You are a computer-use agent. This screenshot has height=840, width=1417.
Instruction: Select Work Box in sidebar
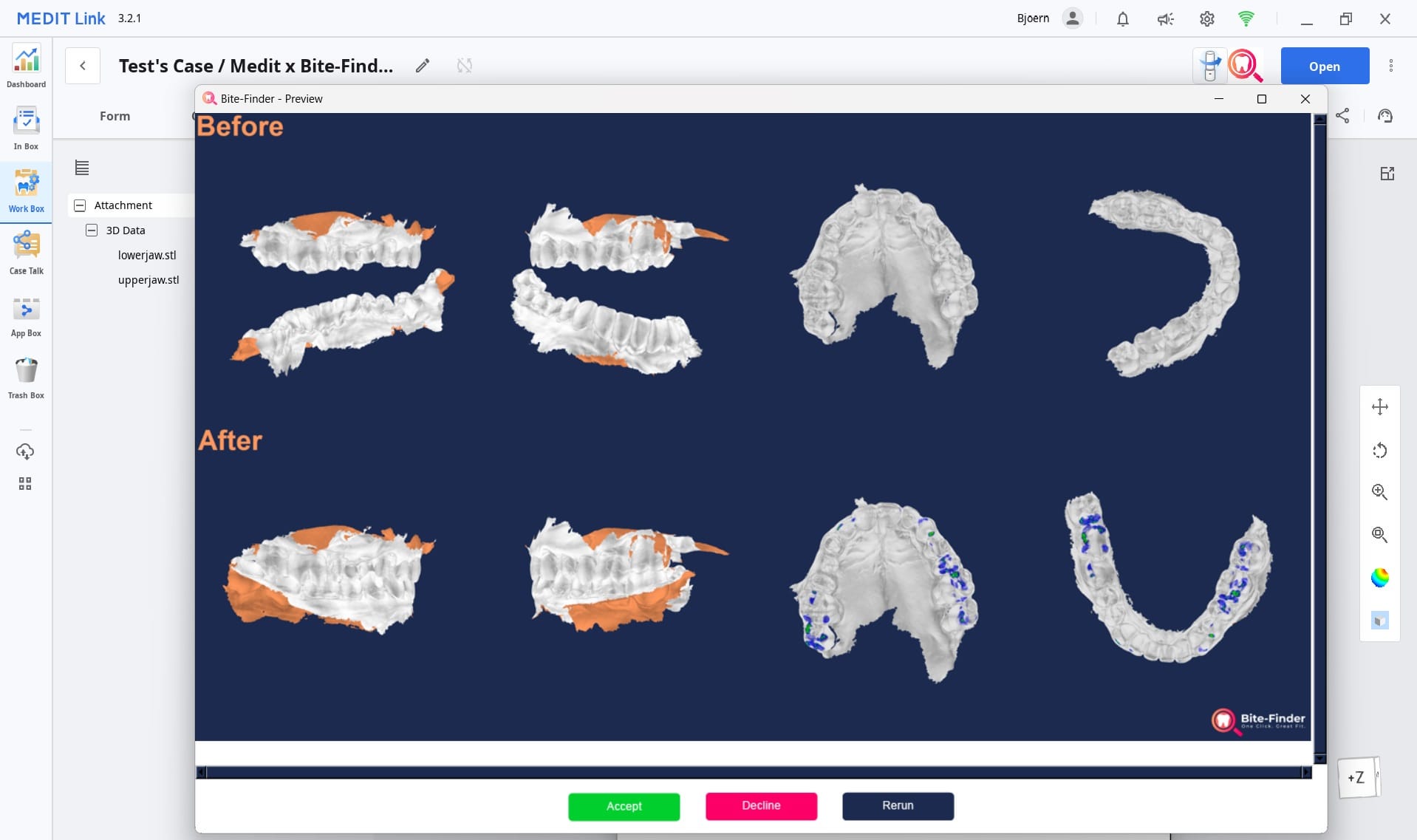[26, 191]
